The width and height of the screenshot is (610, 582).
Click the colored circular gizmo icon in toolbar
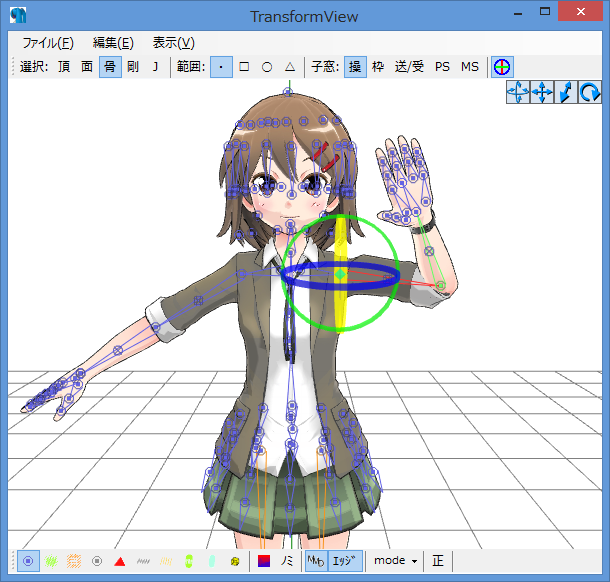[502, 68]
